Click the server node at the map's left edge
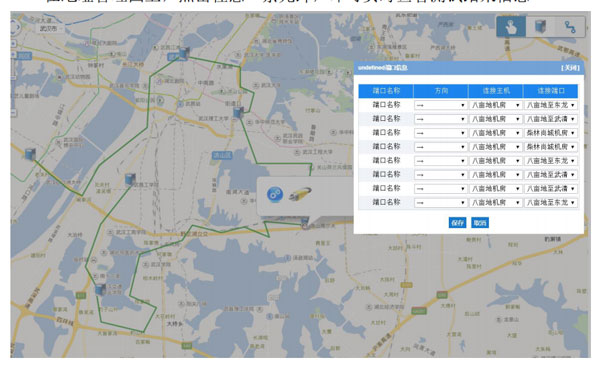The image size is (600, 365). point(30,154)
